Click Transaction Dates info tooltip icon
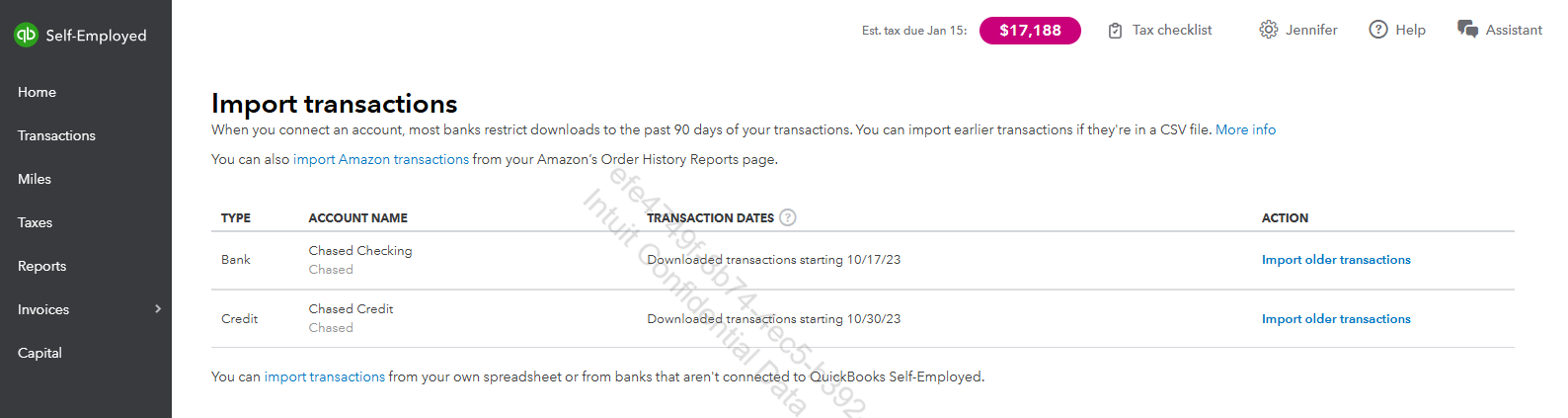 coord(787,217)
